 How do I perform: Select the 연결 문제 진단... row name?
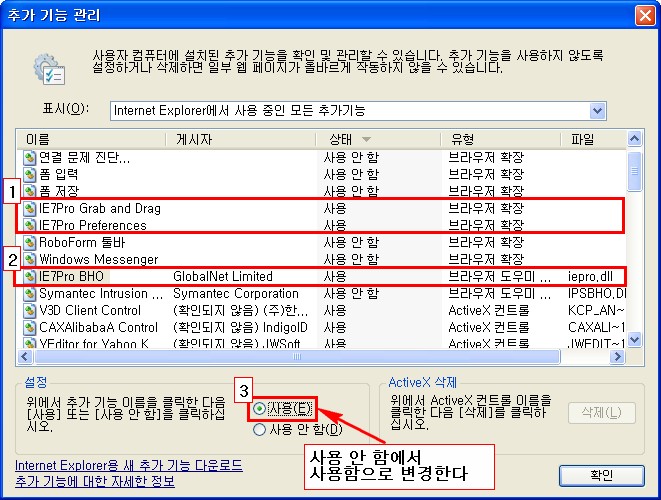pyautogui.click(x=84, y=158)
